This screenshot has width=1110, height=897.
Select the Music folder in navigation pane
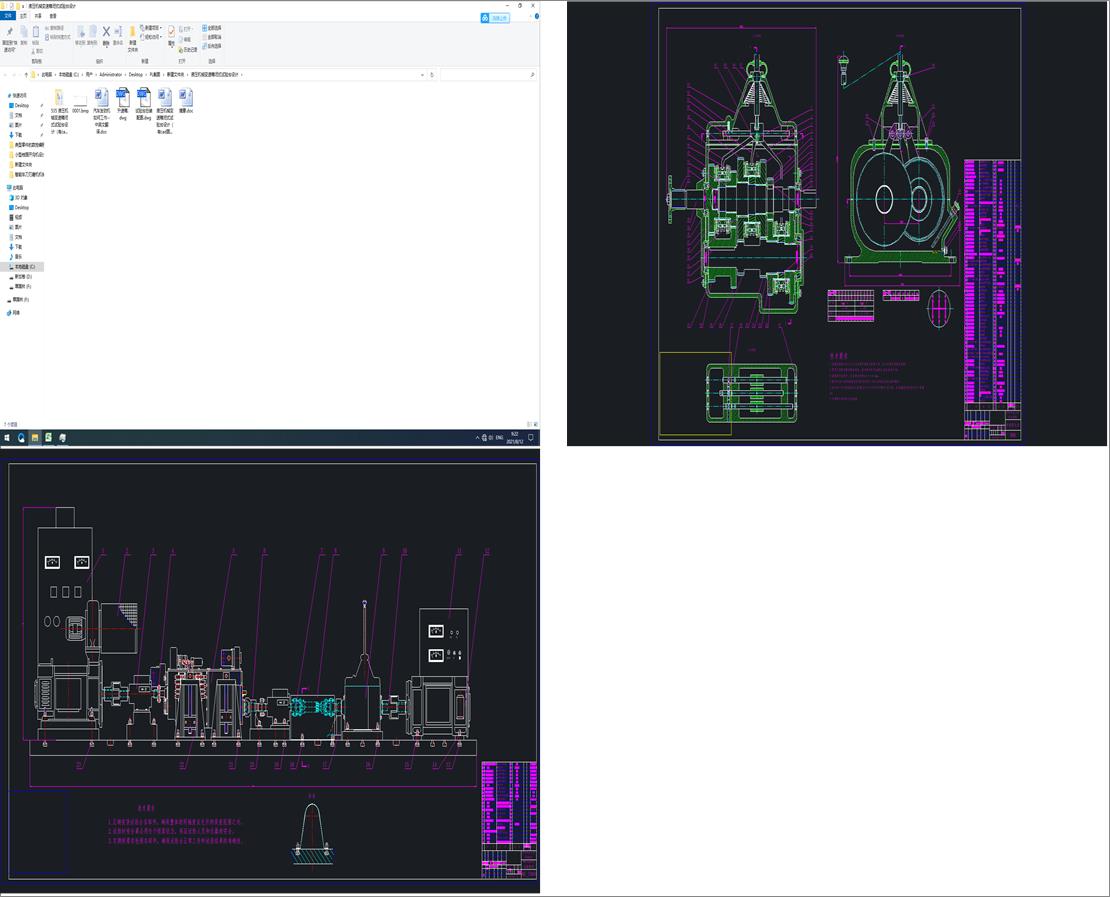click(x=18, y=257)
